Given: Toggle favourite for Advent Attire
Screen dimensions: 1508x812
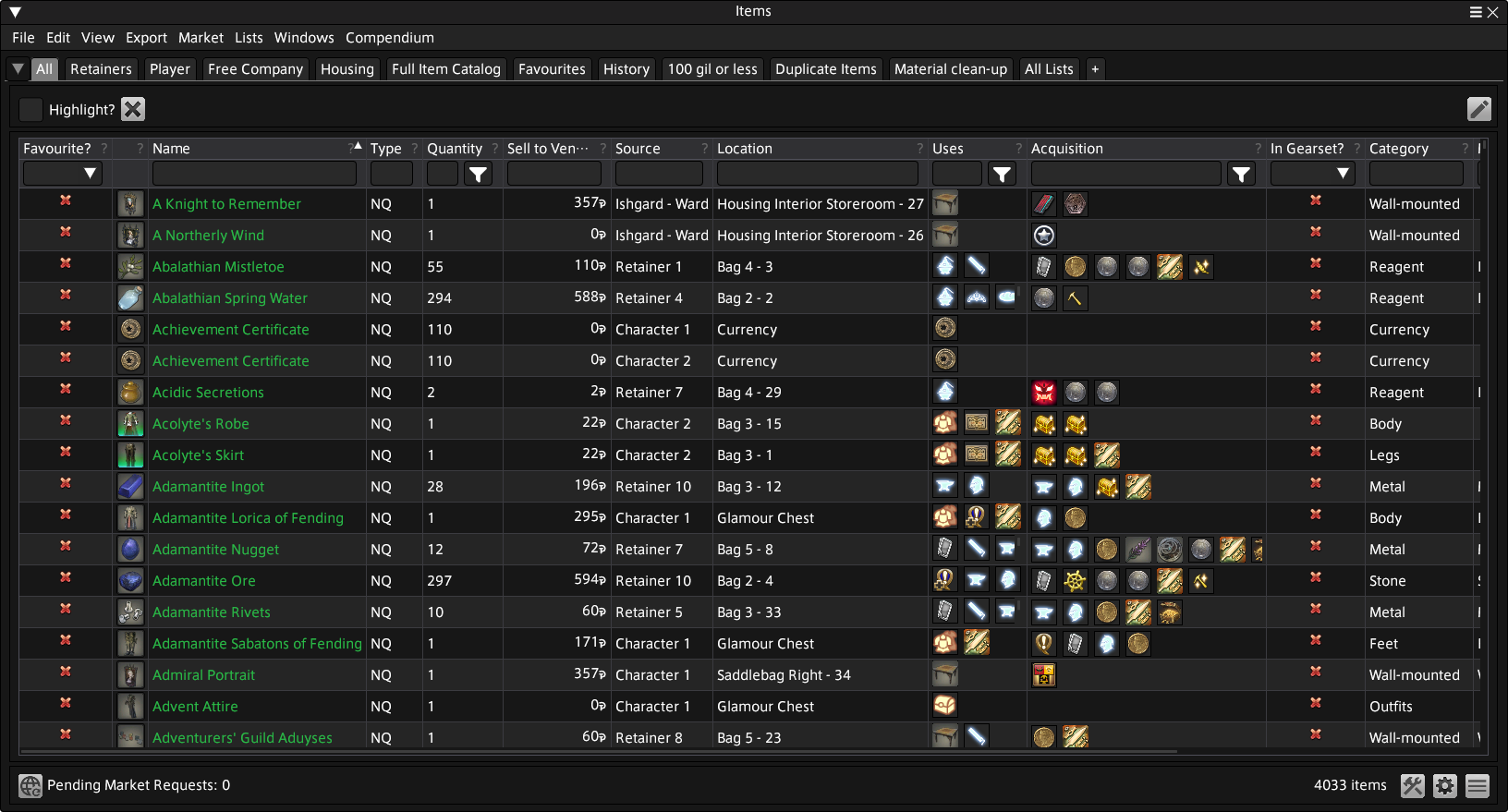Looking at the screenshot, I should 66,703.
